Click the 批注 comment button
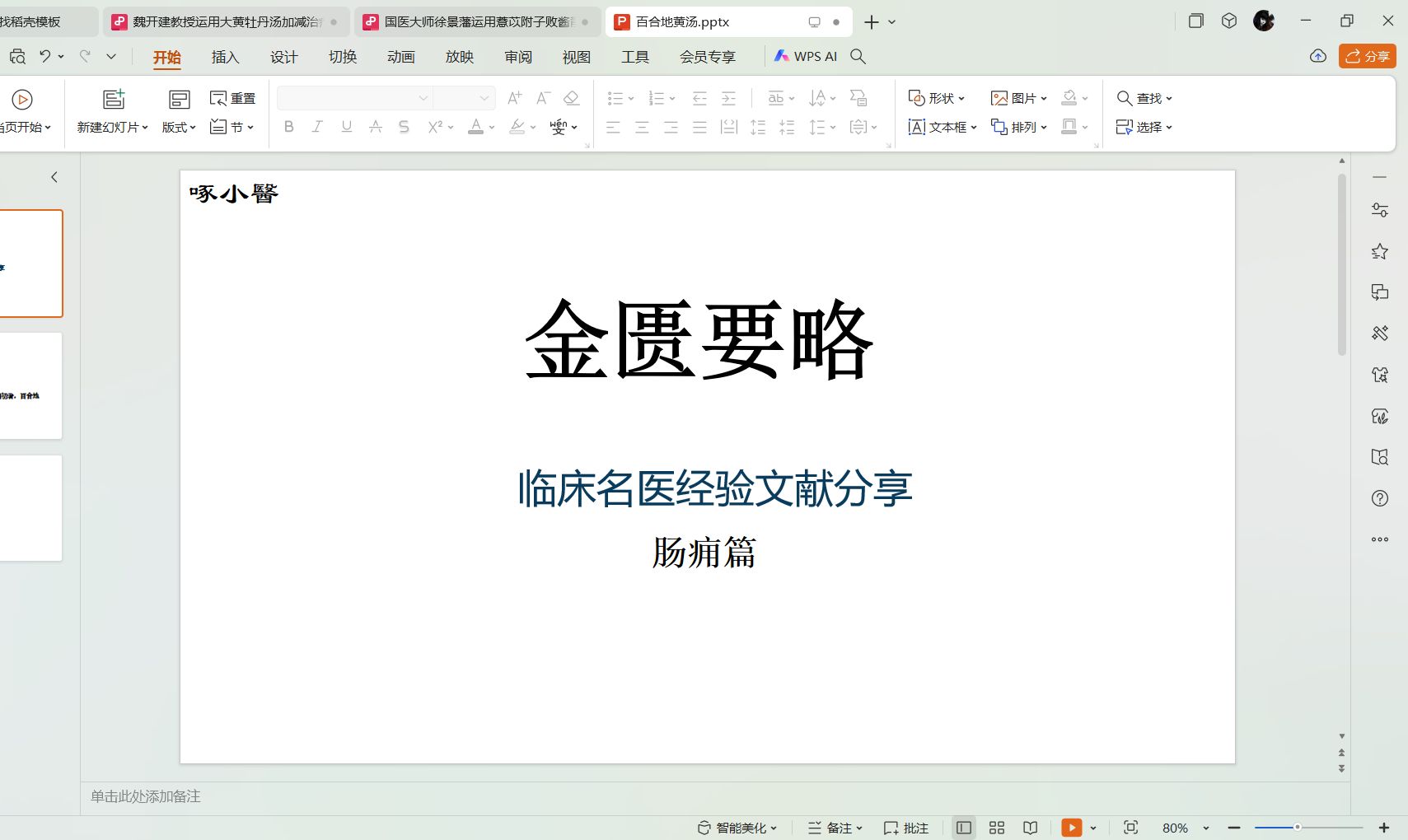The image size is (1408, 840). click(906, 828)
